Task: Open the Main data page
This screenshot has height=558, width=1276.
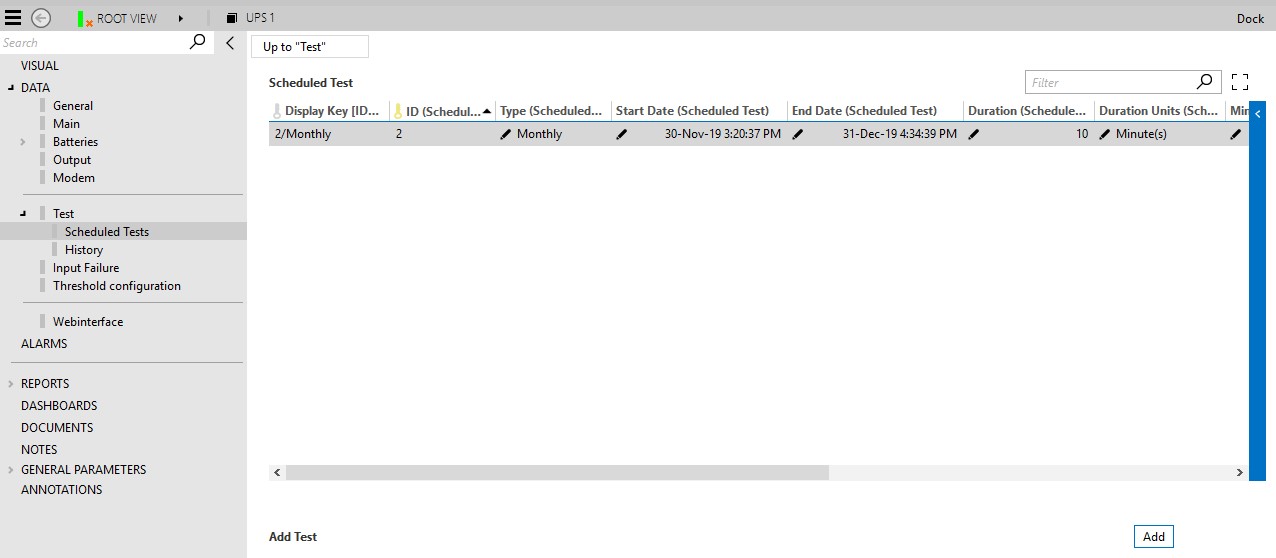Action: pos(66,124)
